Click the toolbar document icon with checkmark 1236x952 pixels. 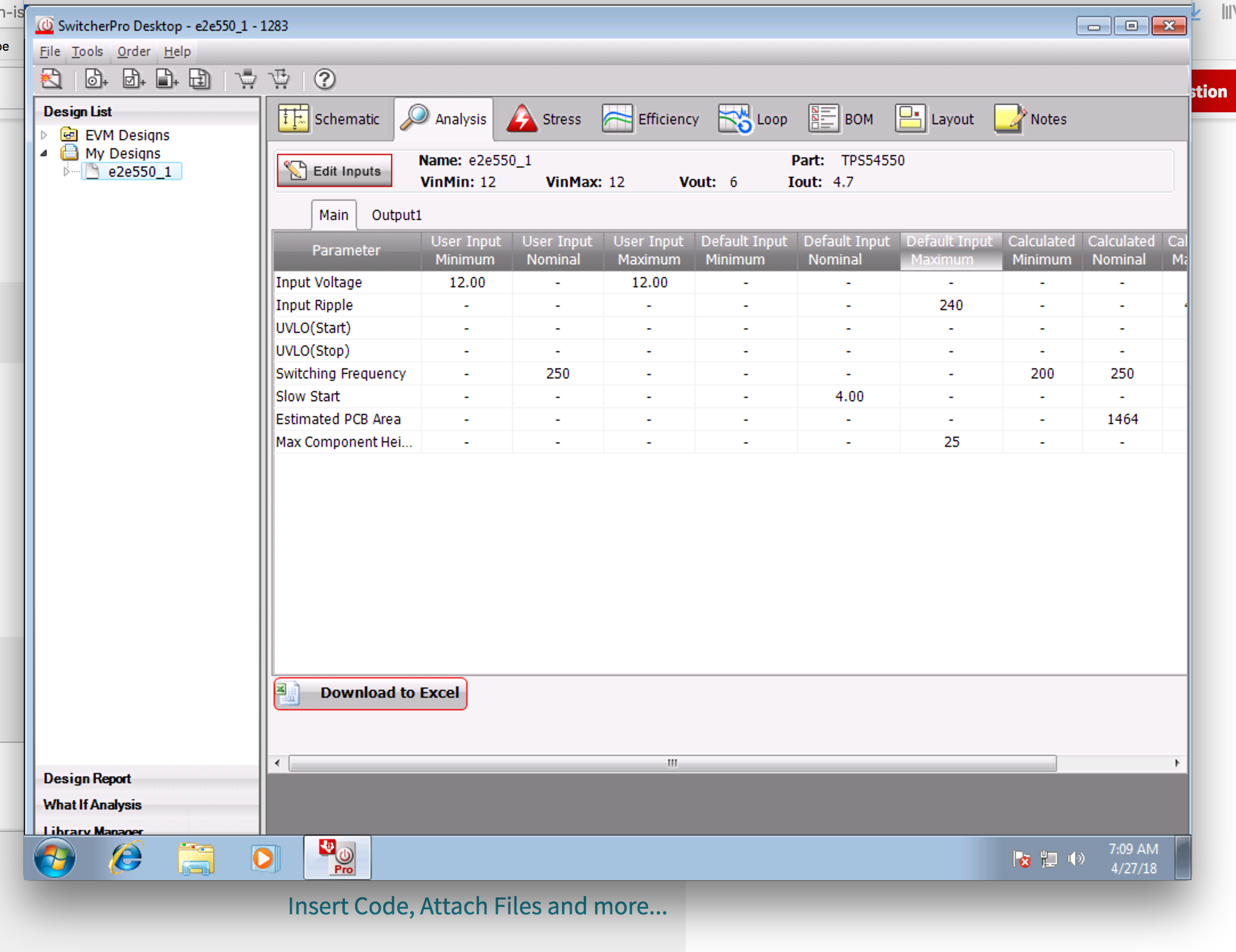point(133,79)
